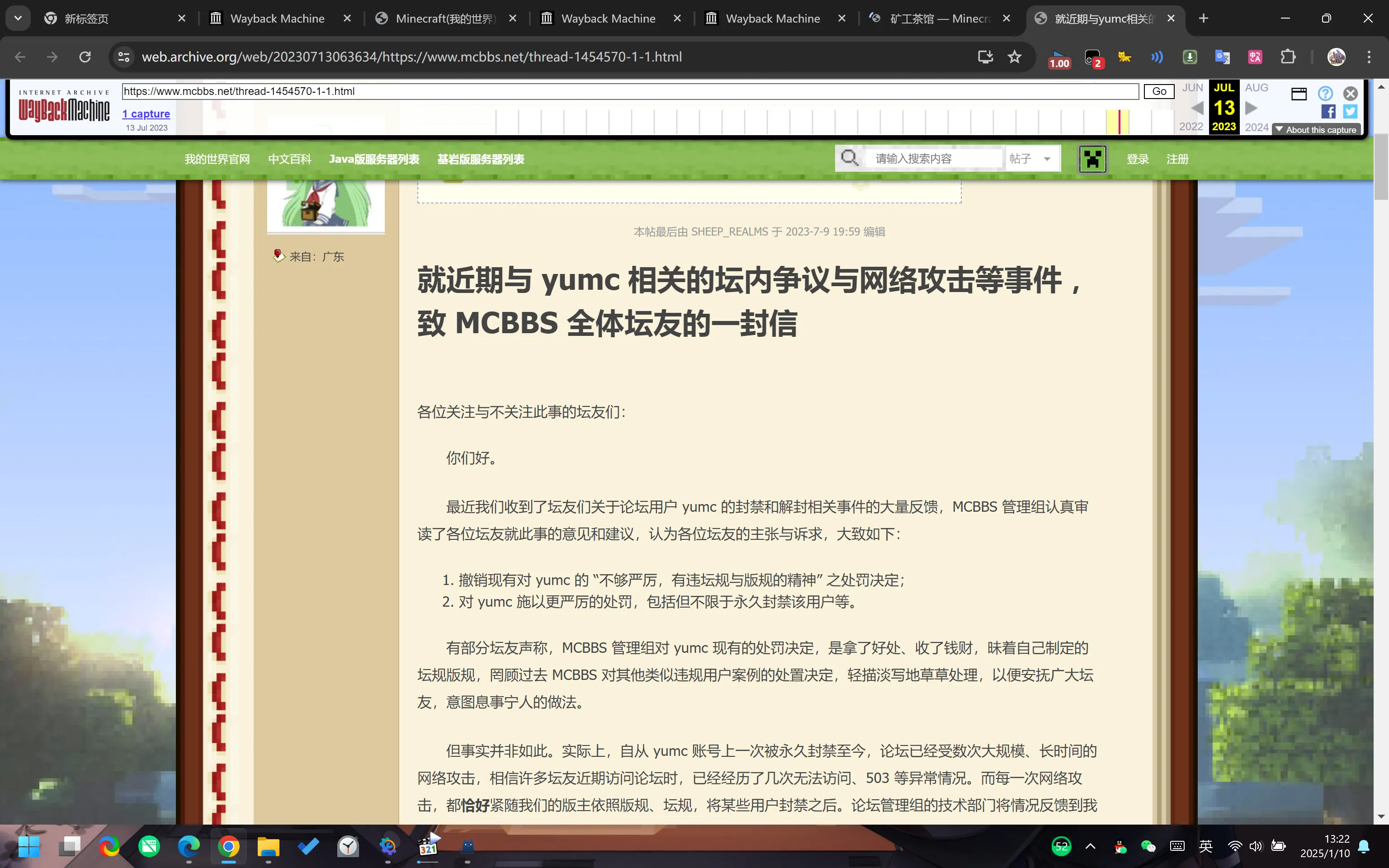1389x868 pixels.
Task: Click 登录 login link
Action: (1137, 159)
